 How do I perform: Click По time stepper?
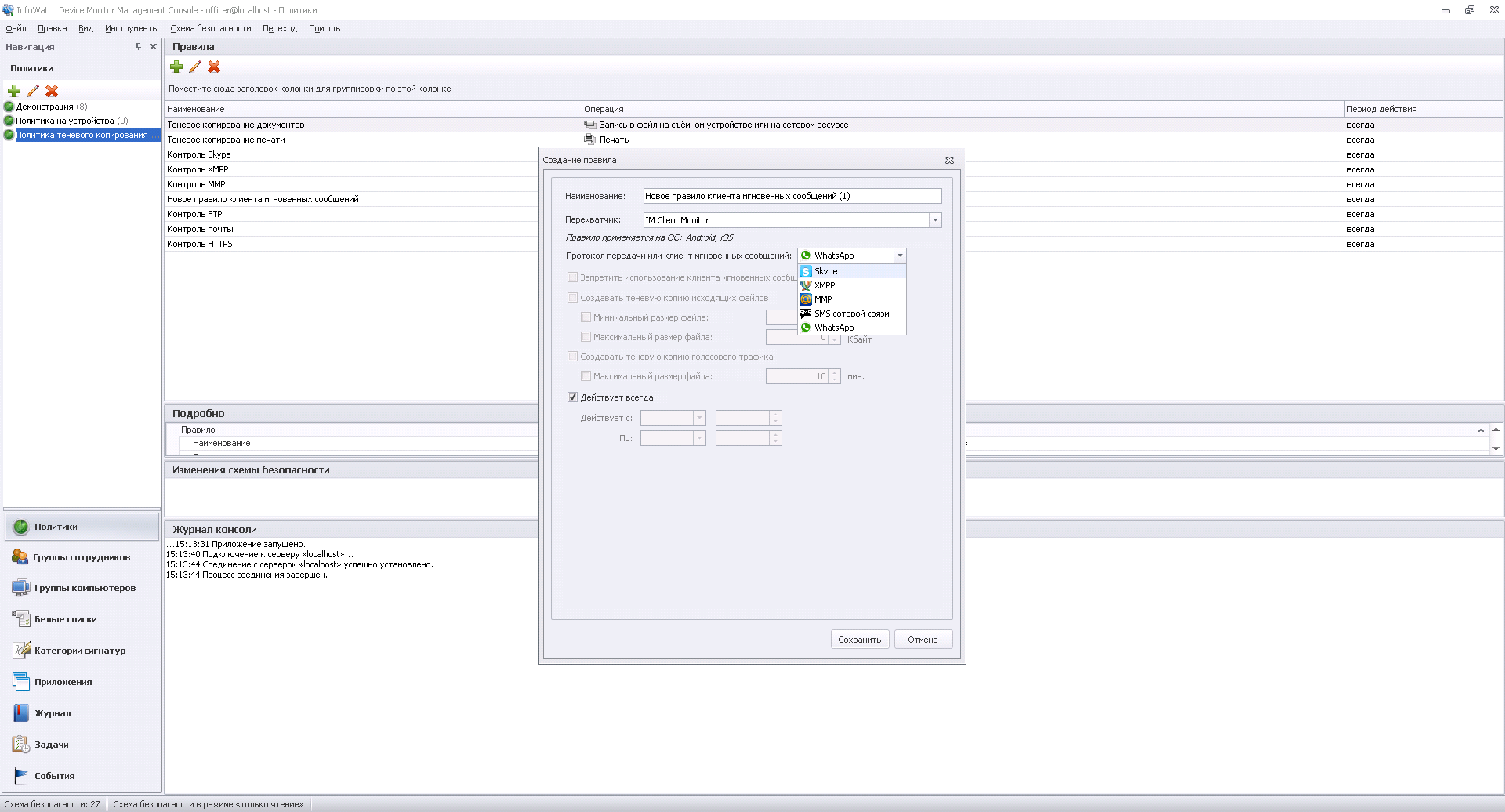(x=775, y=438)
